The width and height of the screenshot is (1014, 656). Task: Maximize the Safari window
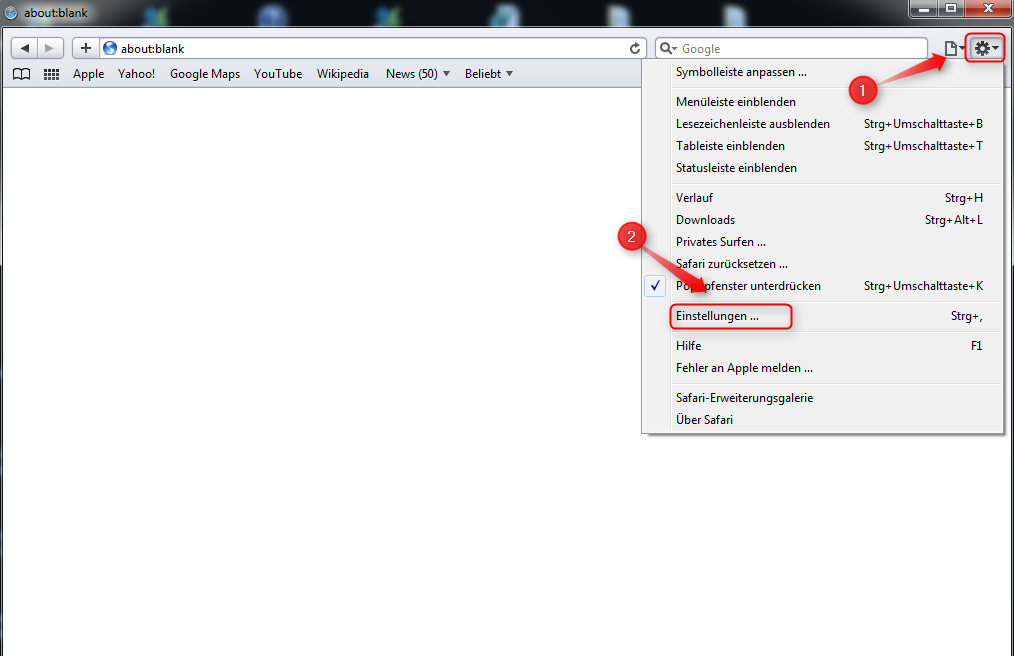(951, 8)
